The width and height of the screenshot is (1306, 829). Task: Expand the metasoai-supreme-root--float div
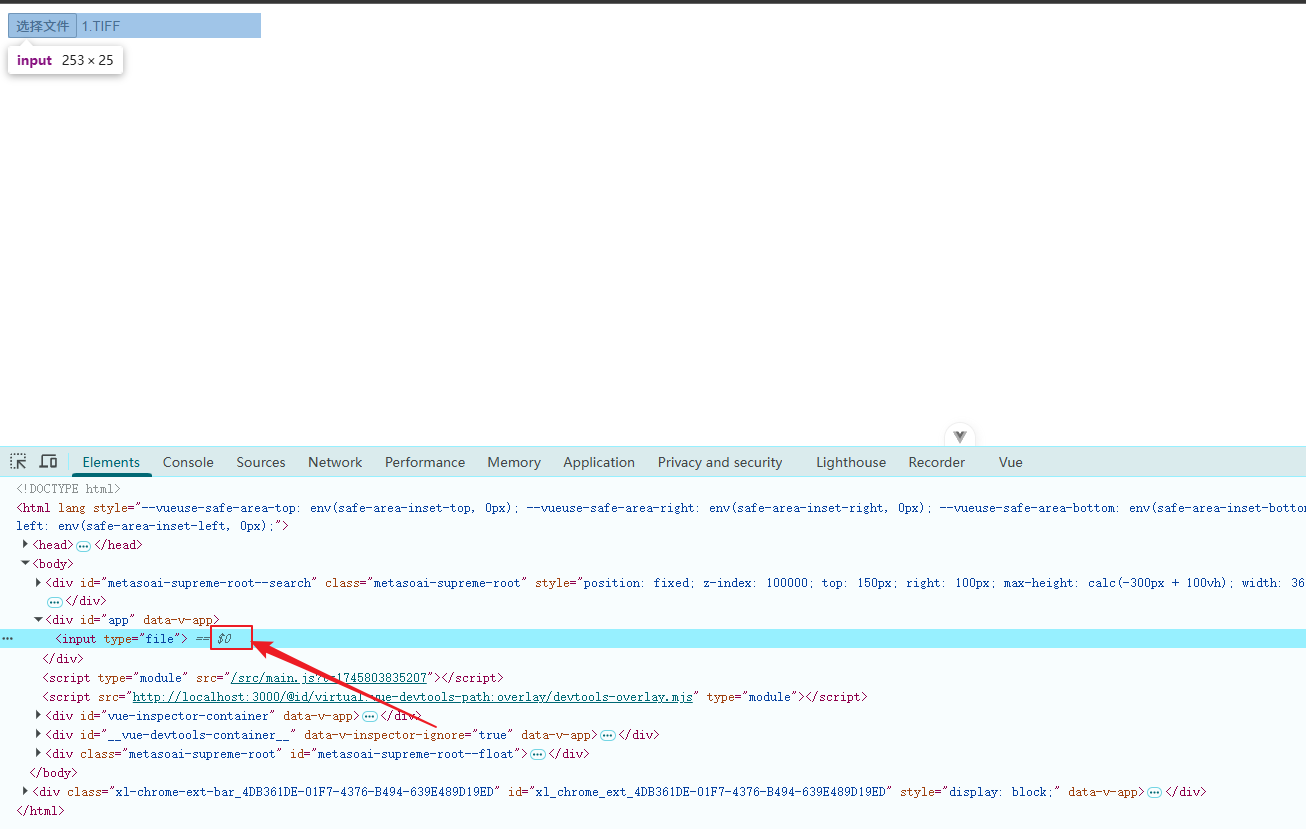click(x=39, y=754)
